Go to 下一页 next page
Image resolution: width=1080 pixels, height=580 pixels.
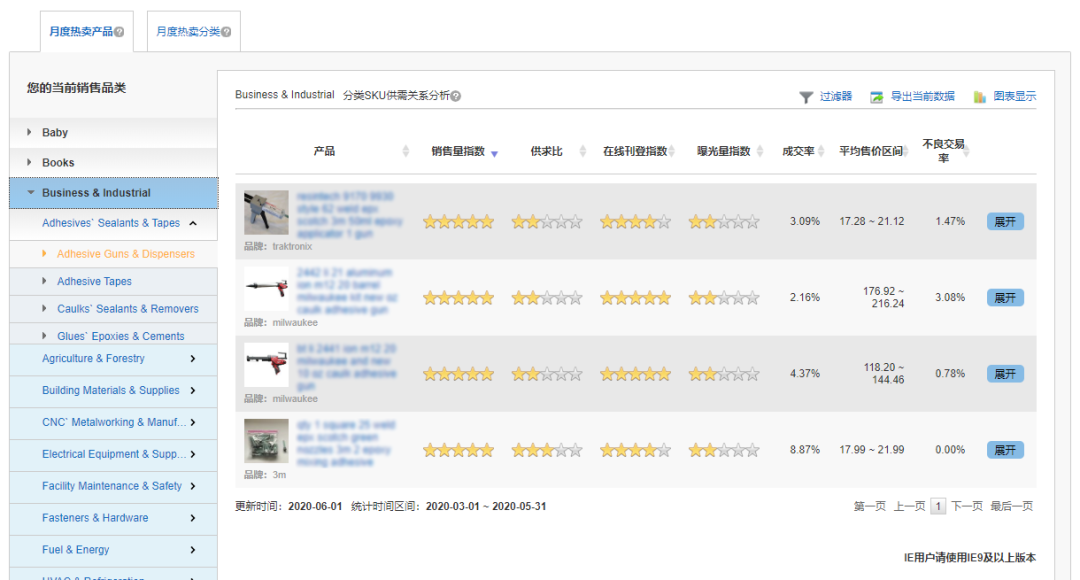click(967, 506)
